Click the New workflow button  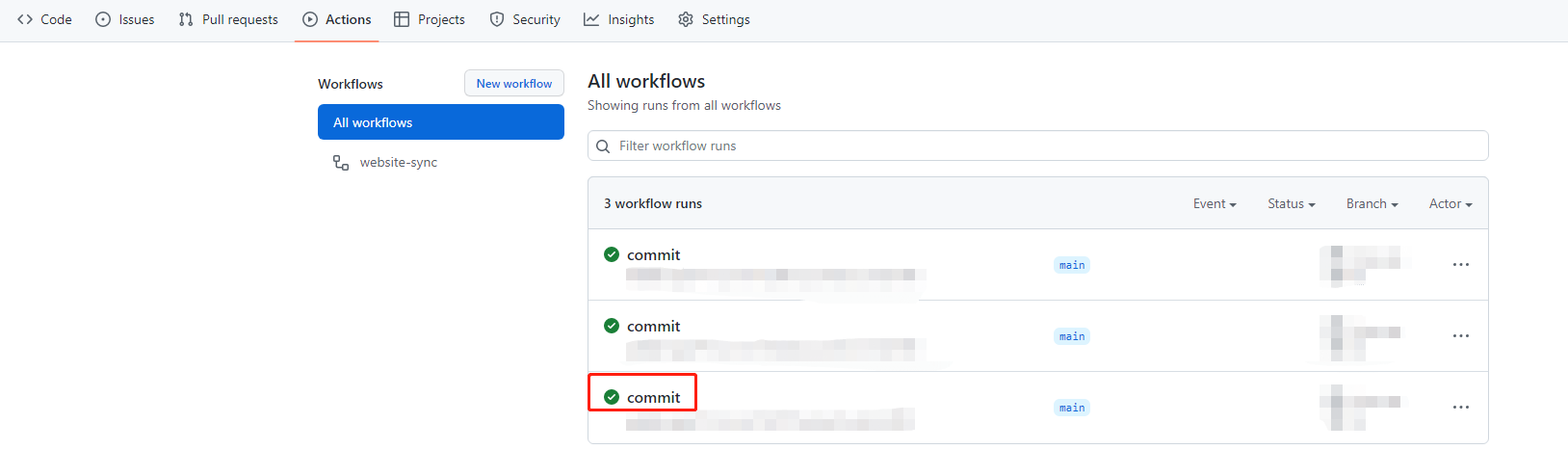[x=513, y=84]
